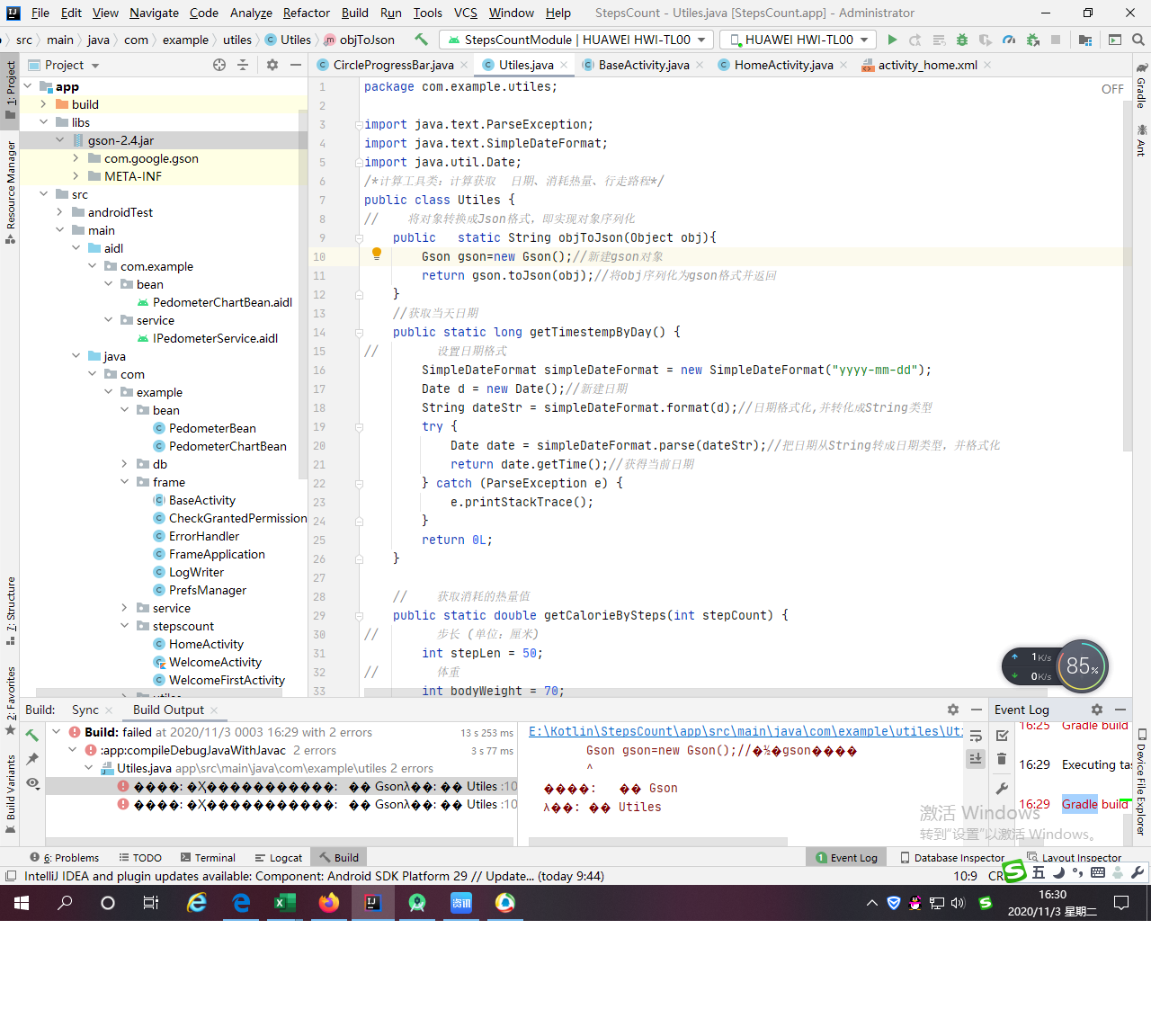Open Firefox from the taskbar
This screenshot has width=1151, height=1036.
(x=329, y=903)
